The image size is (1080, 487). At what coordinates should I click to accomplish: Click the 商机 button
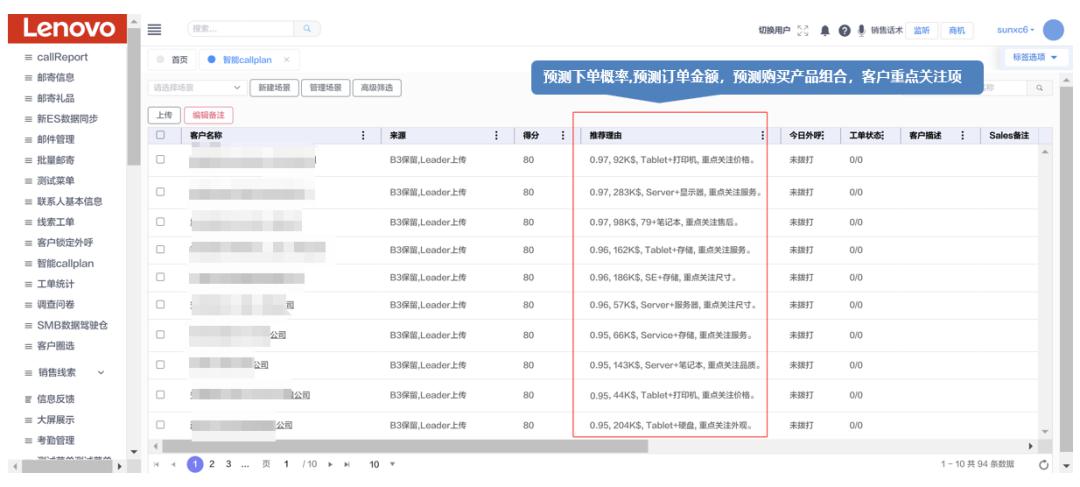(957, 30)
